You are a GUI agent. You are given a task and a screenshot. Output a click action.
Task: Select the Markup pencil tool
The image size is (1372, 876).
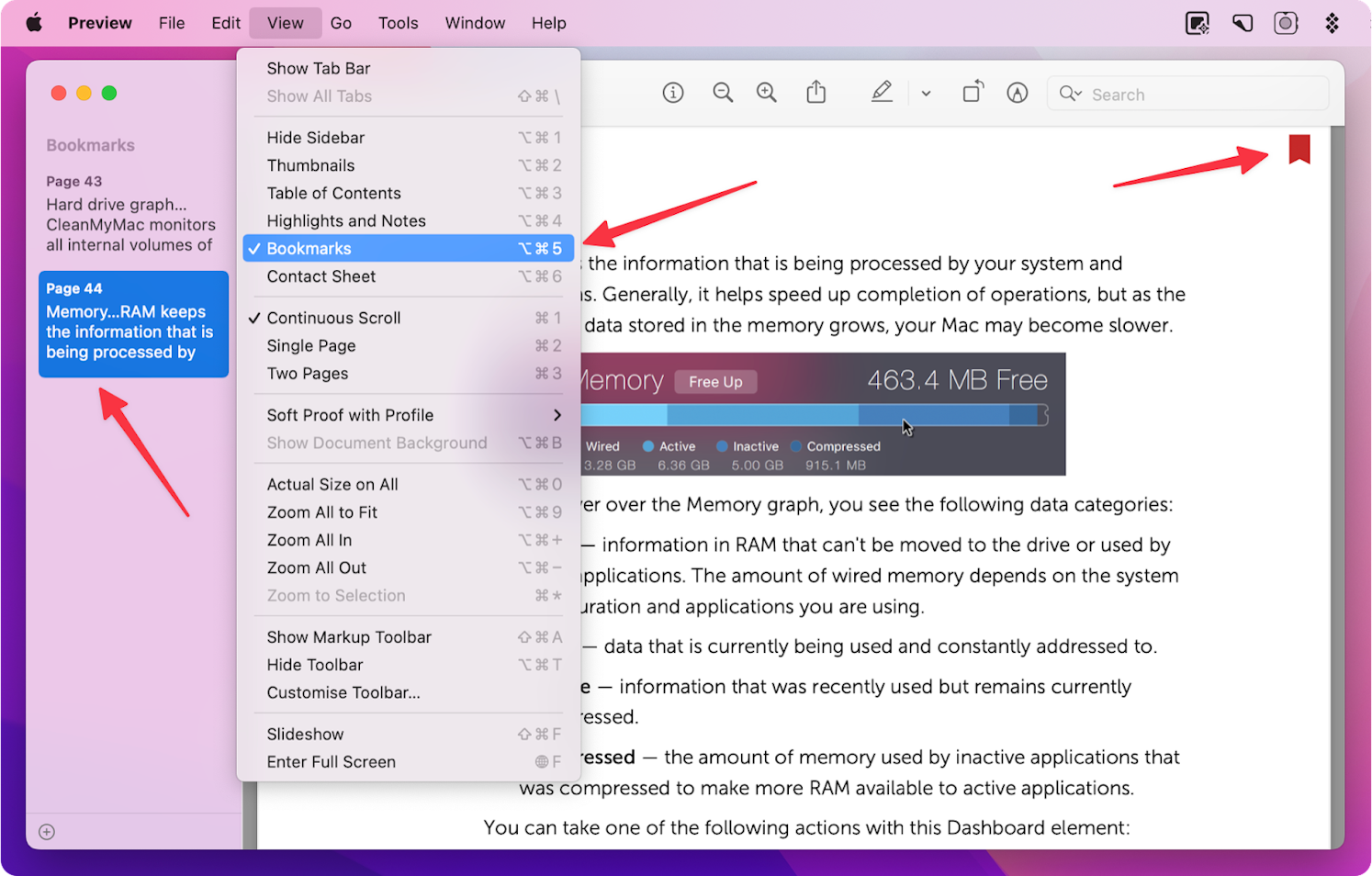coord(882,92)
